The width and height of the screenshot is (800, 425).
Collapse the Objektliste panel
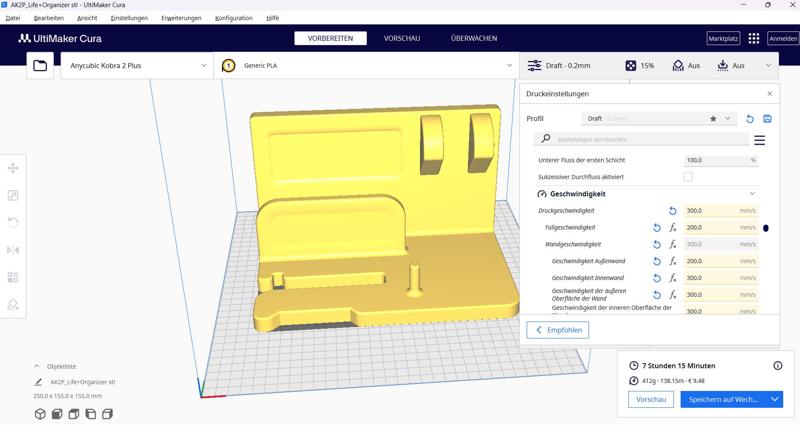click(x=37, y=366)
